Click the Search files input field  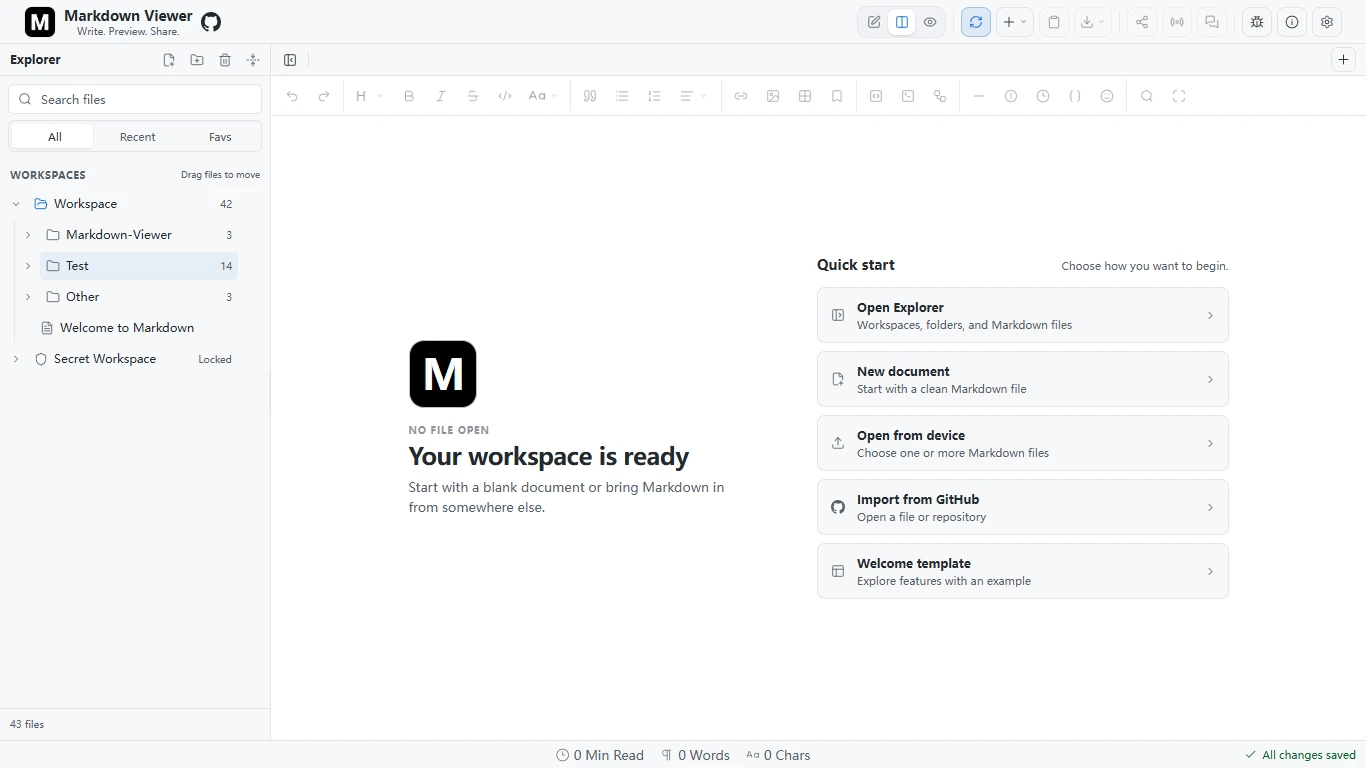pyautogui.click(x=135, y=99)
